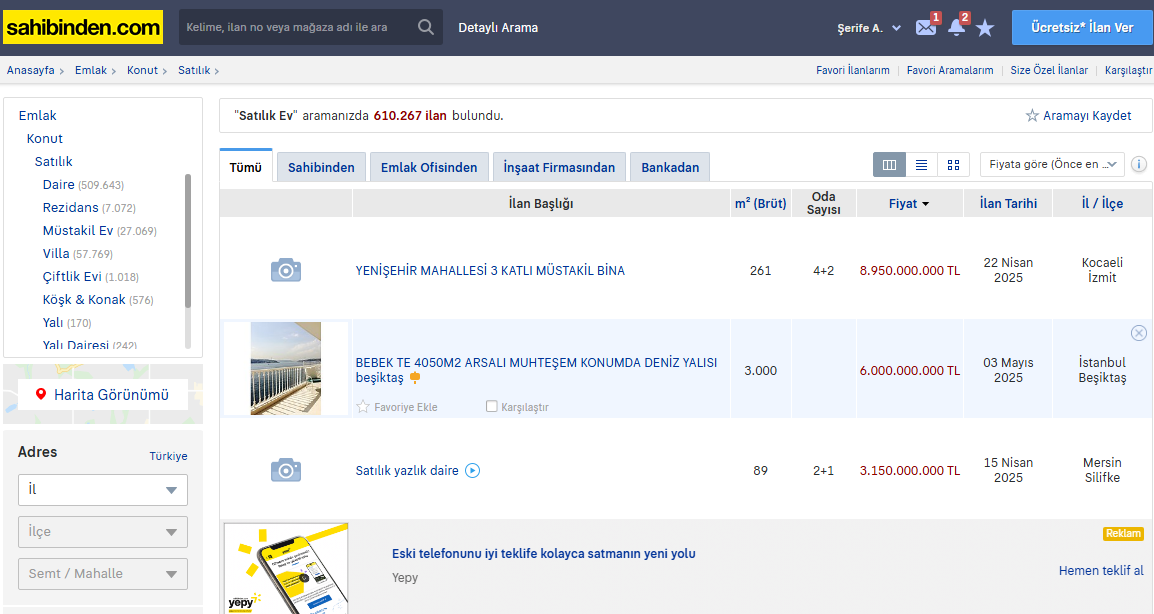Open Harita Görünümü map view
Image resolution: width=1154 pixels, height=614 pixels.
103,395
